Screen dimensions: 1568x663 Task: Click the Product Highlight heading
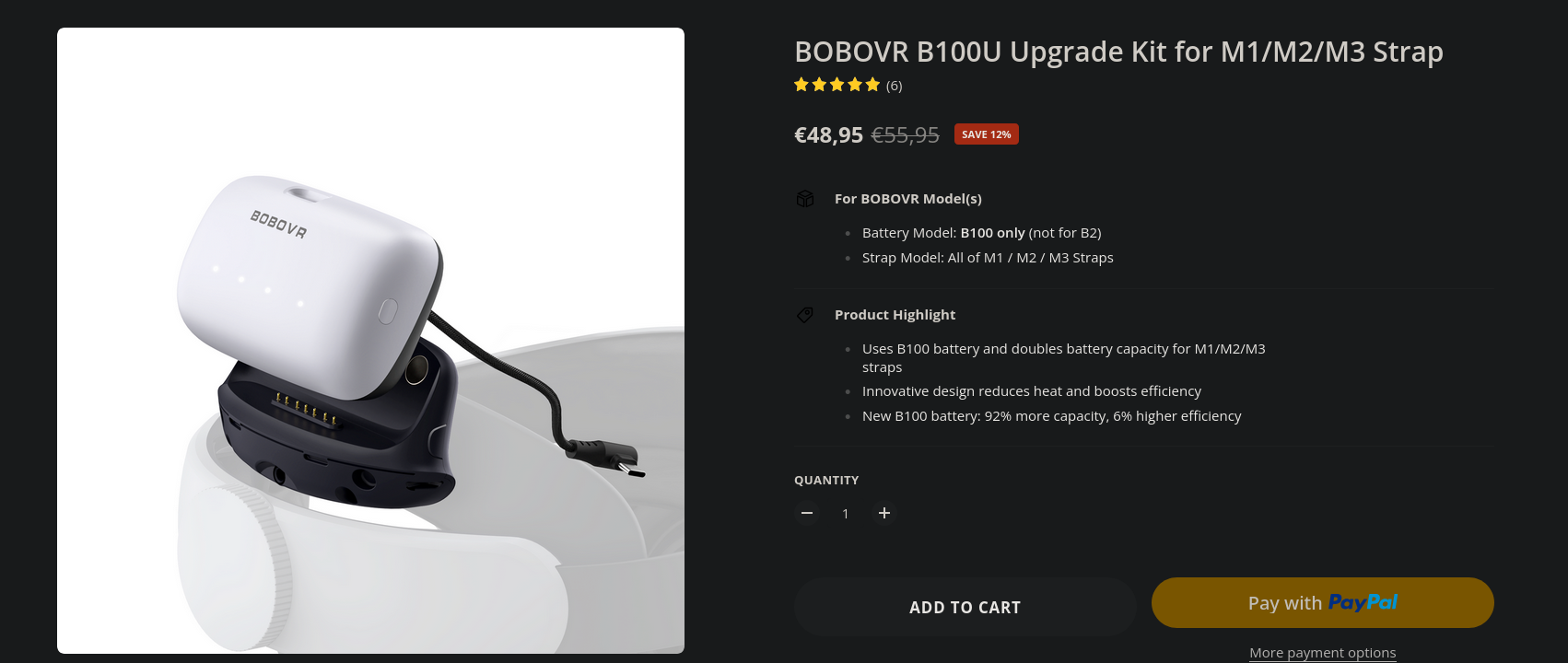coord(895,315)
